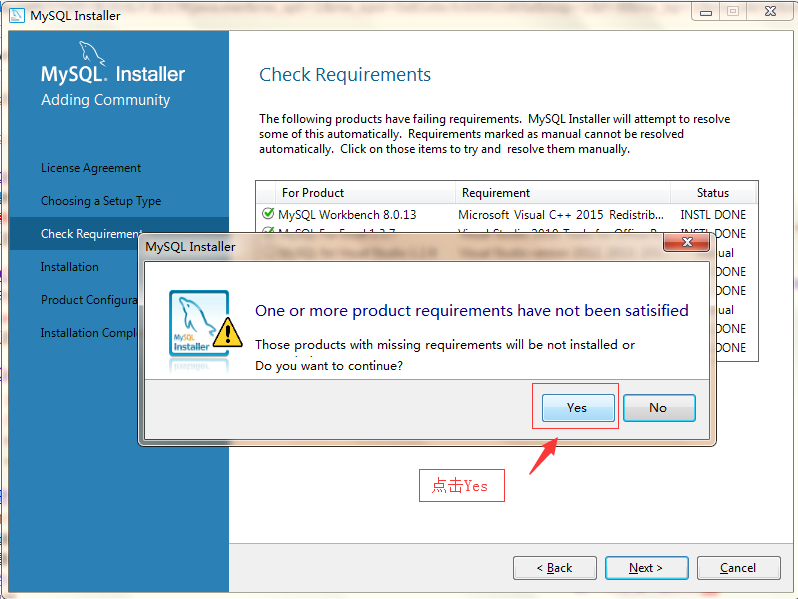Open the Product Configuration step
Viewport: 798px width, 599px height.
[89, 300]
